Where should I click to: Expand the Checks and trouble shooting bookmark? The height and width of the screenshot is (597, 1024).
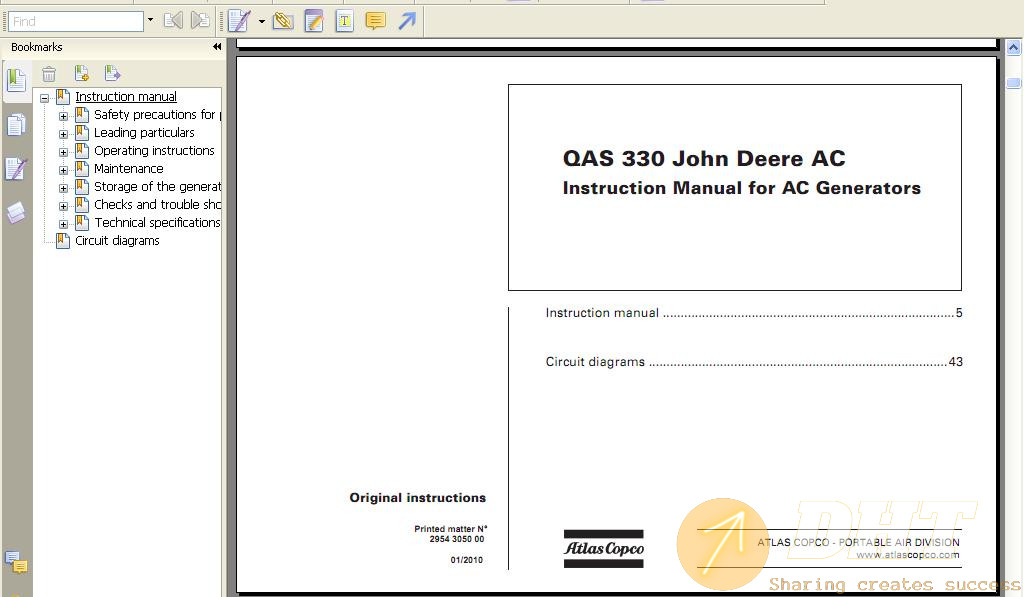(x=63, y=206)
